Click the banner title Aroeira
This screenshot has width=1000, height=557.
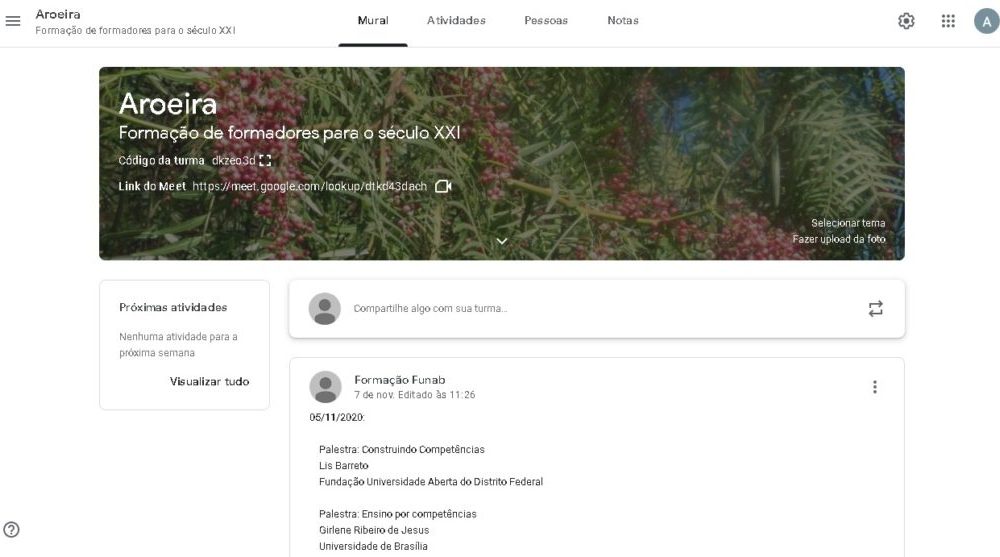coord(168,104)
